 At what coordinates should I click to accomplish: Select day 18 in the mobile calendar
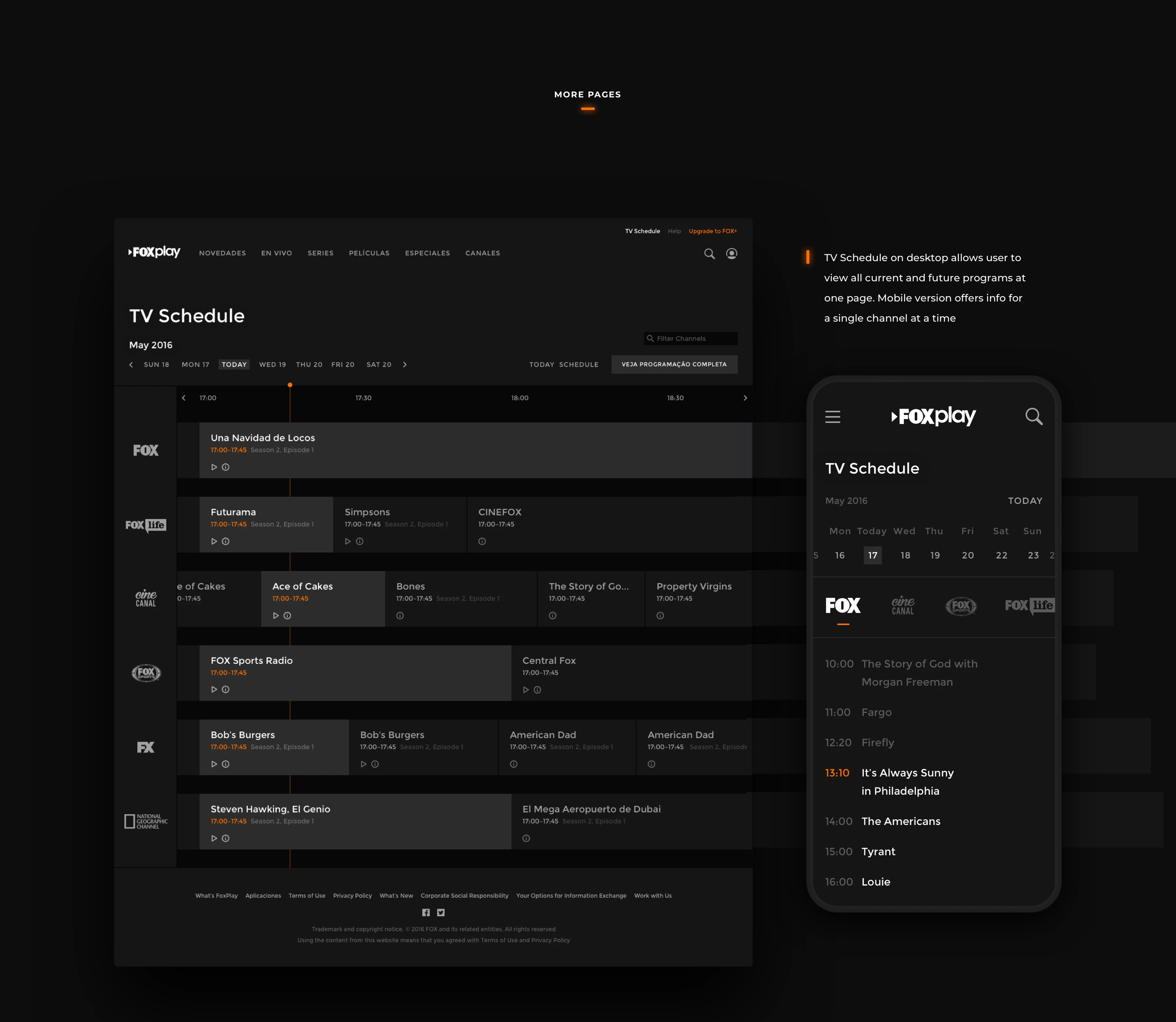click(905, 555)
